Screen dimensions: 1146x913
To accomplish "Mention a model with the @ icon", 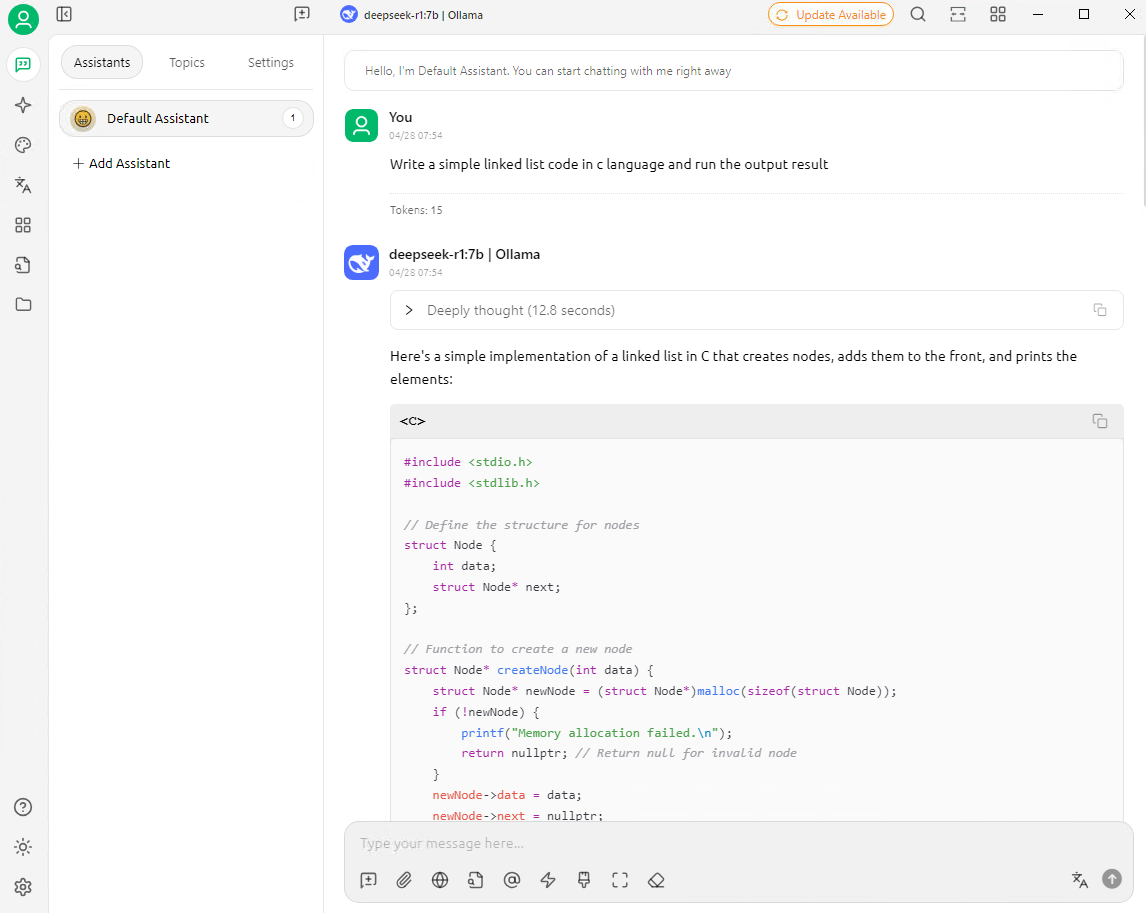I will (x=512, y=880).
